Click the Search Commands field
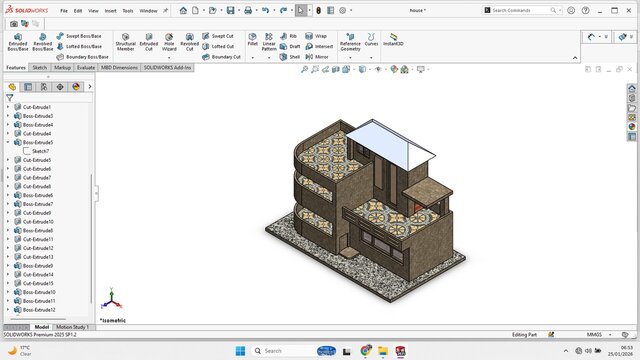This screenshot has width=640, height=360. 522,10
